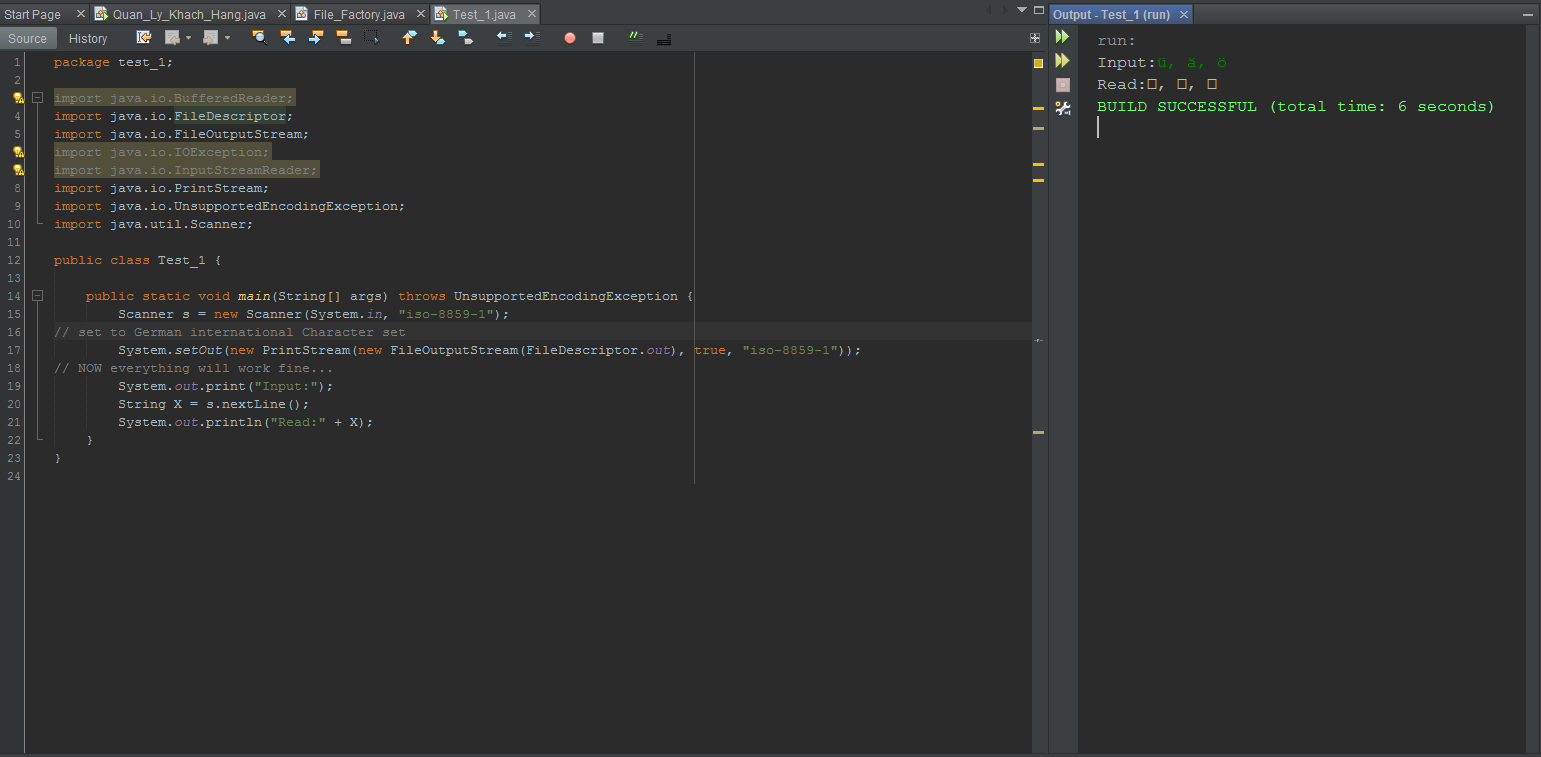Click the Find Selection magnifier icon
1541x757 pixels.
pos(259,38)
